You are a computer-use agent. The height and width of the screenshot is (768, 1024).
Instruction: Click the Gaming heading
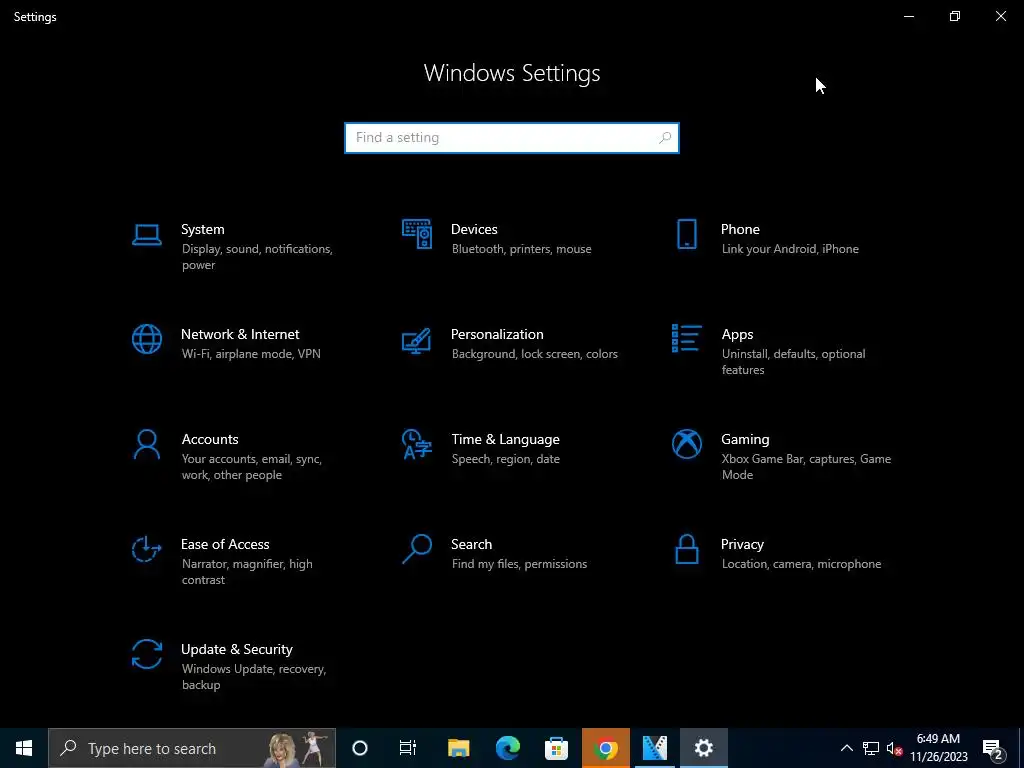(x=745, y=440)
